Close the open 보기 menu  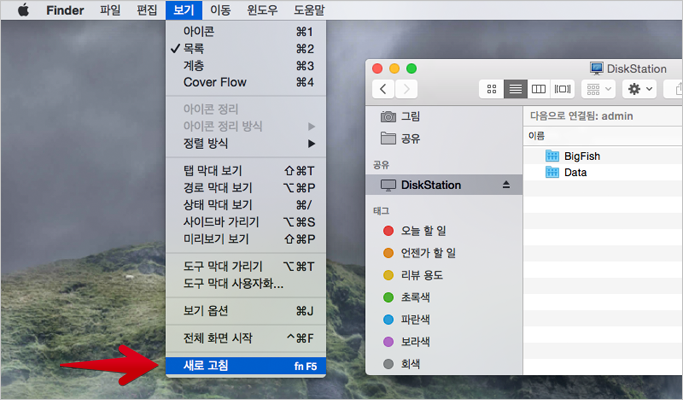[184, 10]
